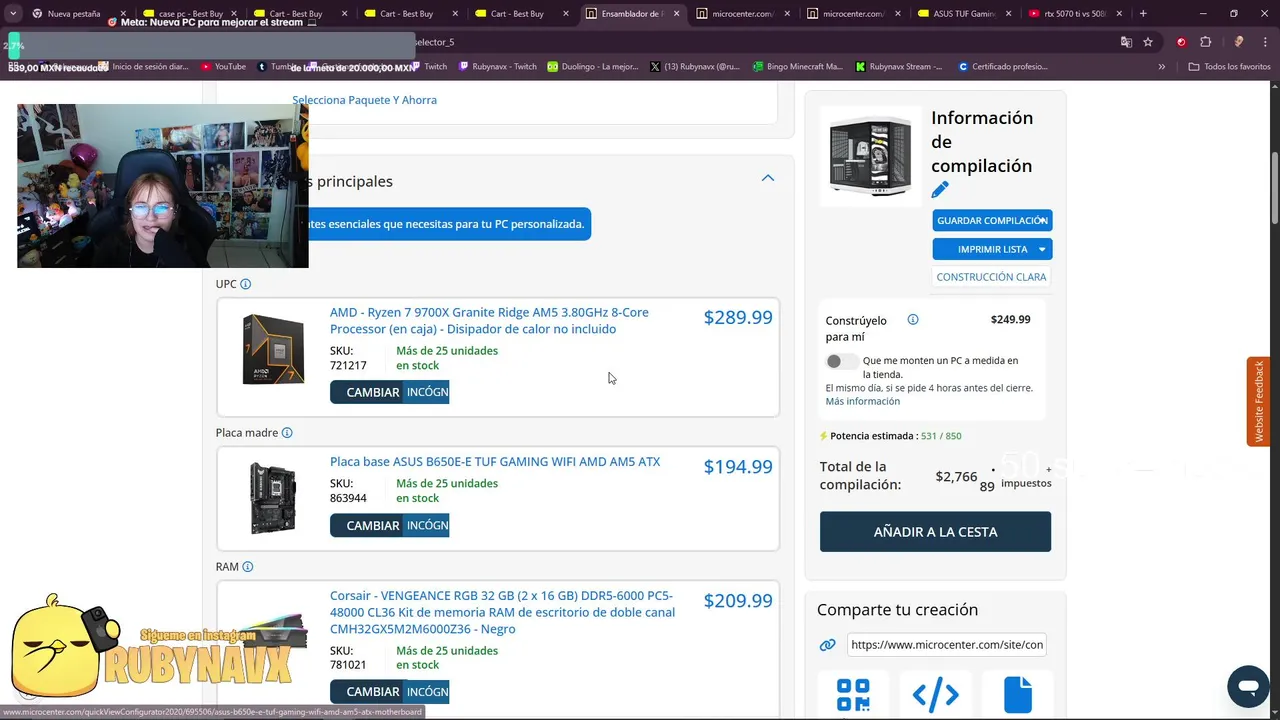Open Corsair VENGEANCE RGB 32 GB link
Image resolution: width=1280 pixels, height=720 pixels.
click(502, 612)
